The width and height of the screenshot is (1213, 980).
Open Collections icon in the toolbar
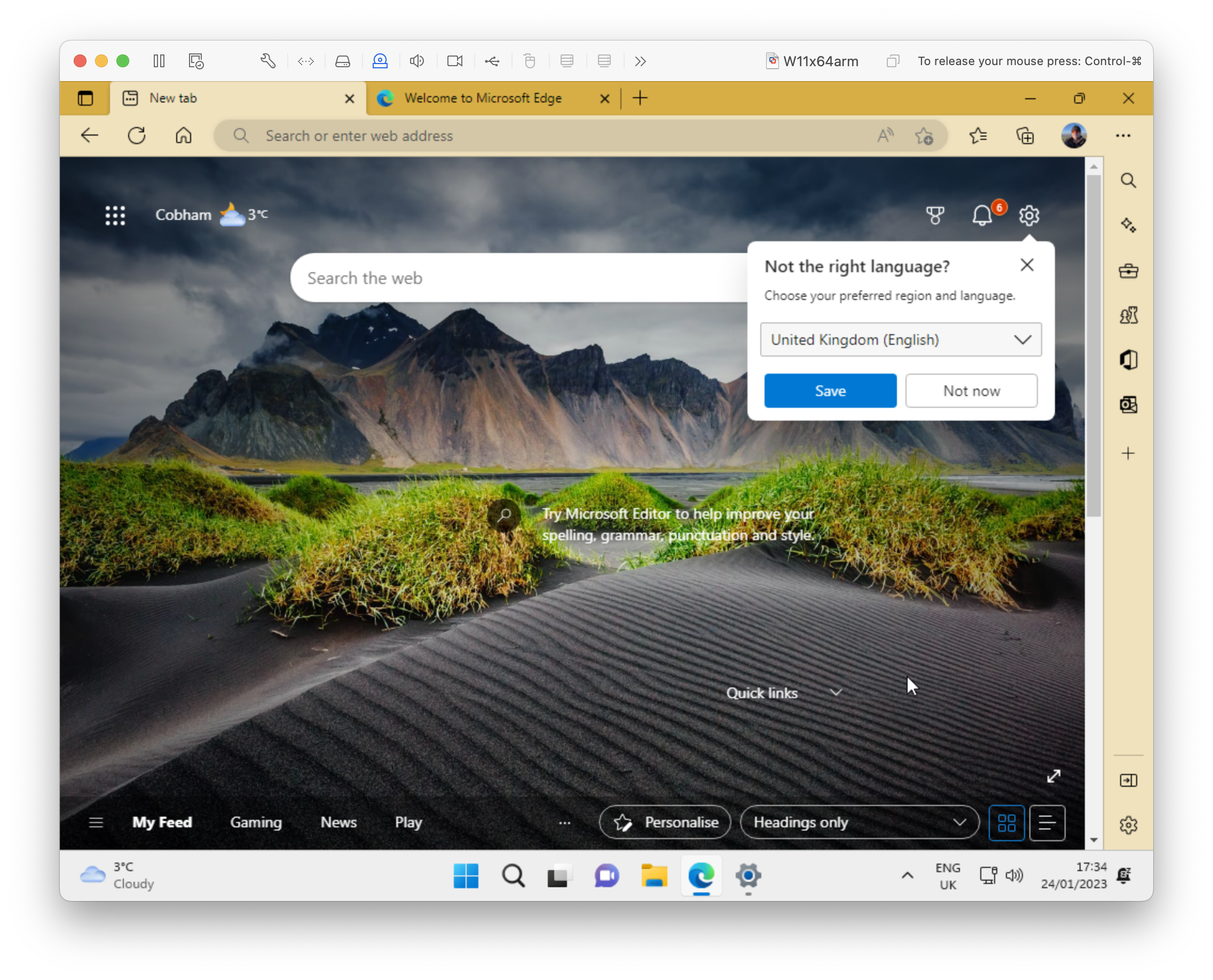pos(1025,136)
